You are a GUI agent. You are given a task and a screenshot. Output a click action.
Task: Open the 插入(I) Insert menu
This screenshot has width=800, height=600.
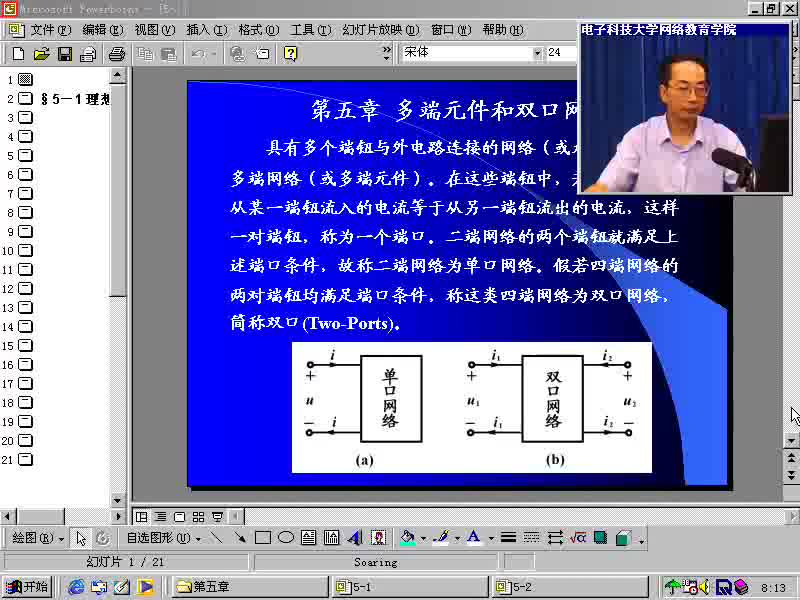207,30
